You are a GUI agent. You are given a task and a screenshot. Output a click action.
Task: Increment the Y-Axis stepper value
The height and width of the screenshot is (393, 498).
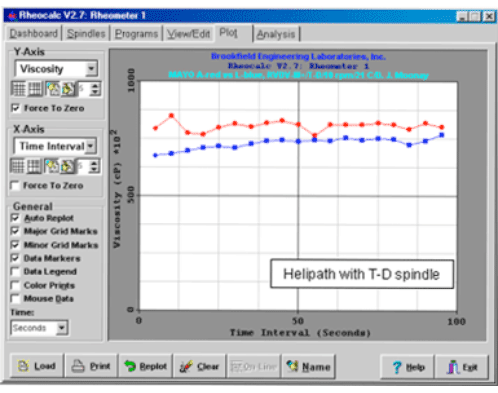point(95,86)
